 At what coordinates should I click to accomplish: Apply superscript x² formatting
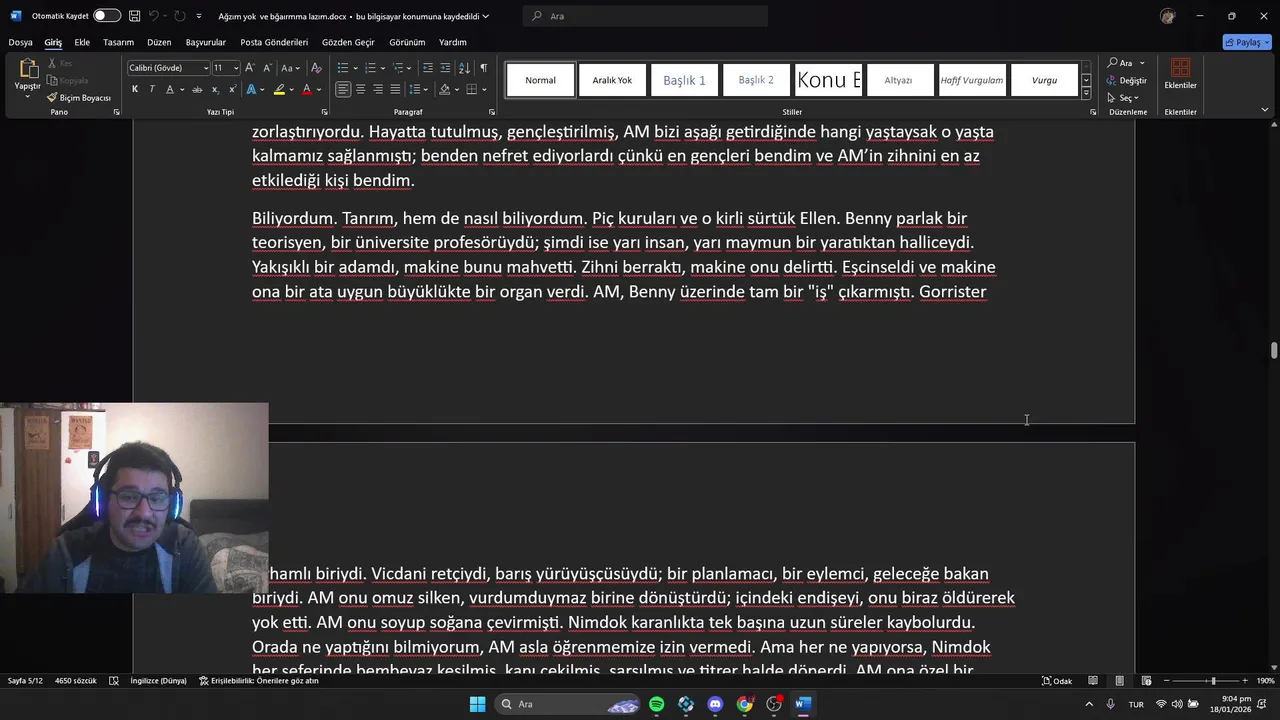(232, 90)
